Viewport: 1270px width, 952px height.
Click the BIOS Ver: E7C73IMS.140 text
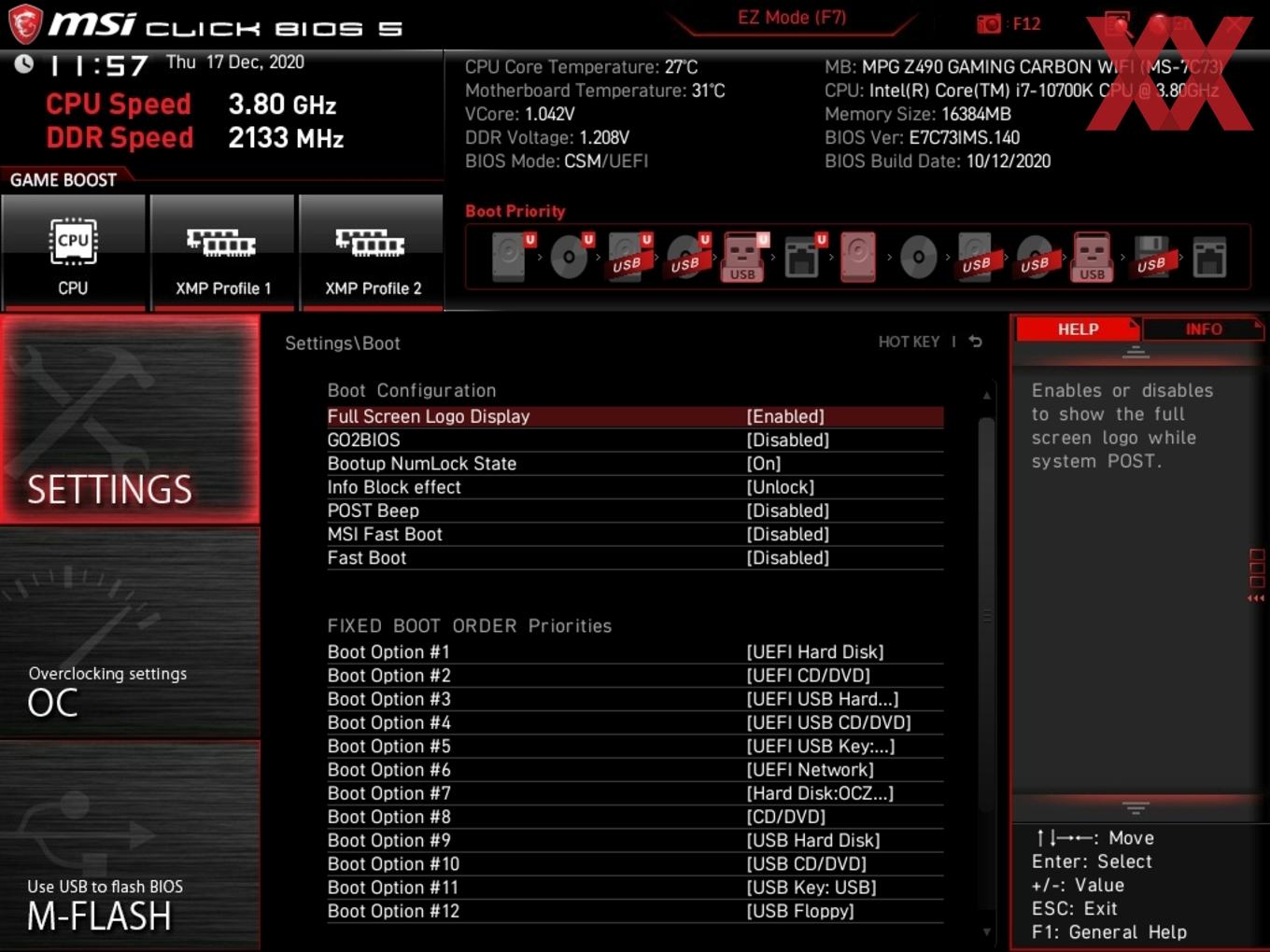[x=923, y=137]
